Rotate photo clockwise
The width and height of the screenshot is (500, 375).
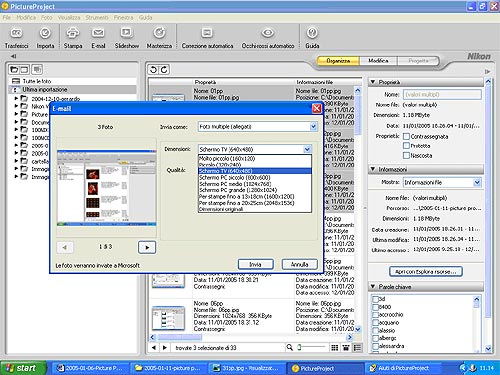(x=164, y=69)
